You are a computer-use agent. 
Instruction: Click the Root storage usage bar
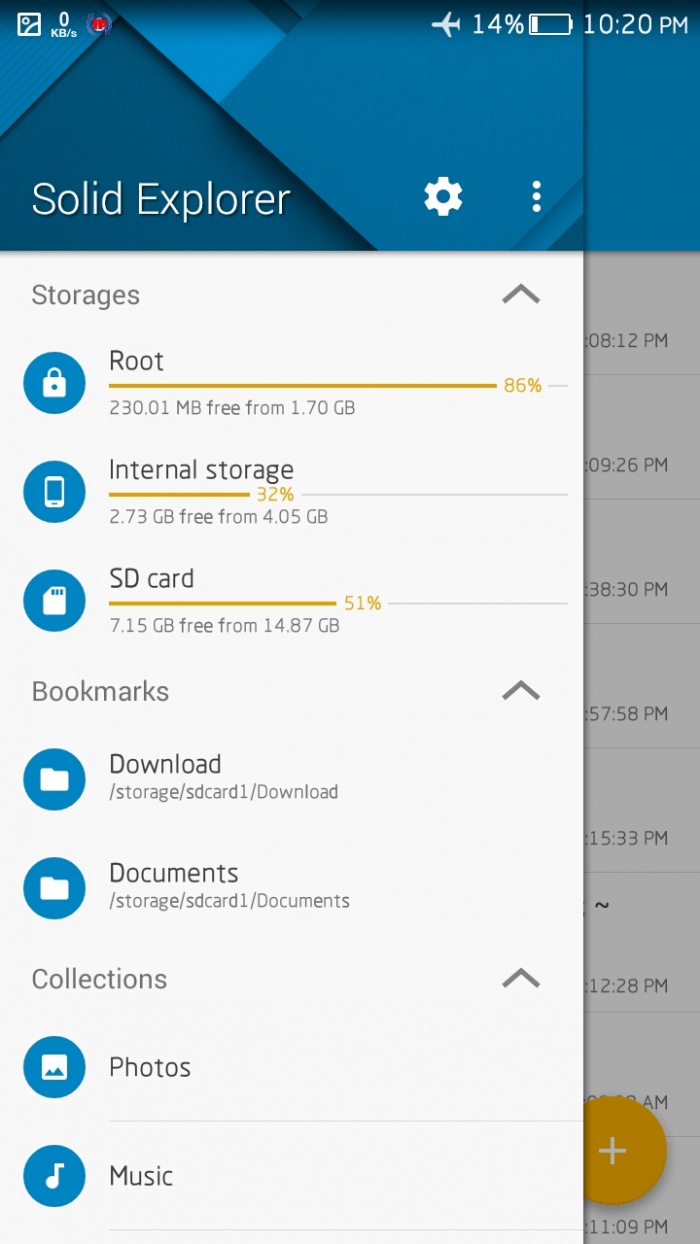point(302,386)
